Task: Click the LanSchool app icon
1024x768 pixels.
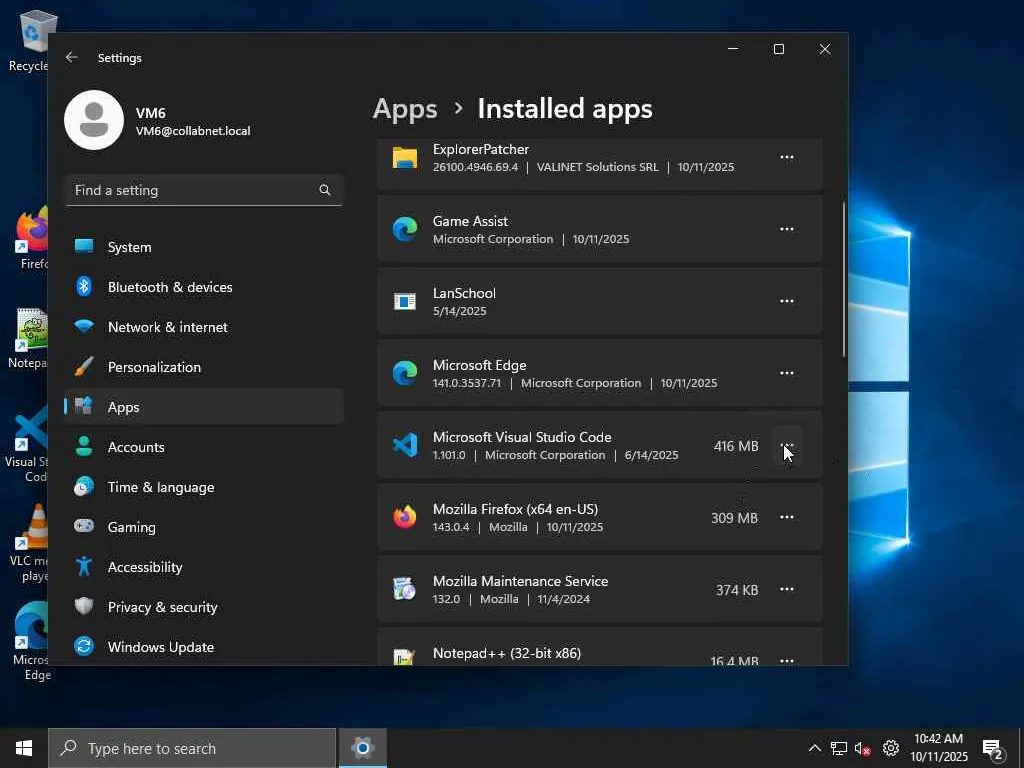Action: click(405, 301)
